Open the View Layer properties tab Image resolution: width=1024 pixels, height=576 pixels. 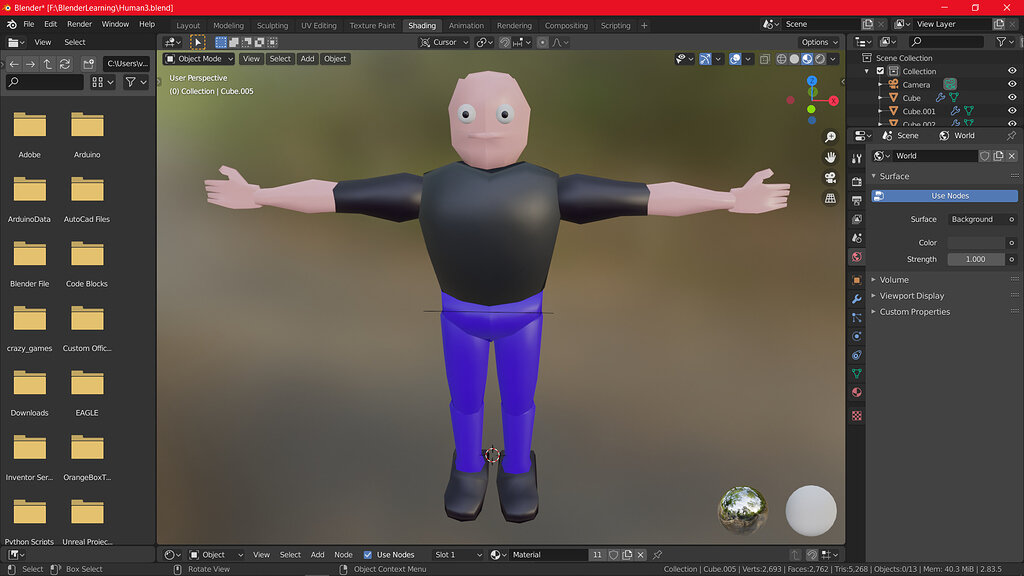[857, 219]
